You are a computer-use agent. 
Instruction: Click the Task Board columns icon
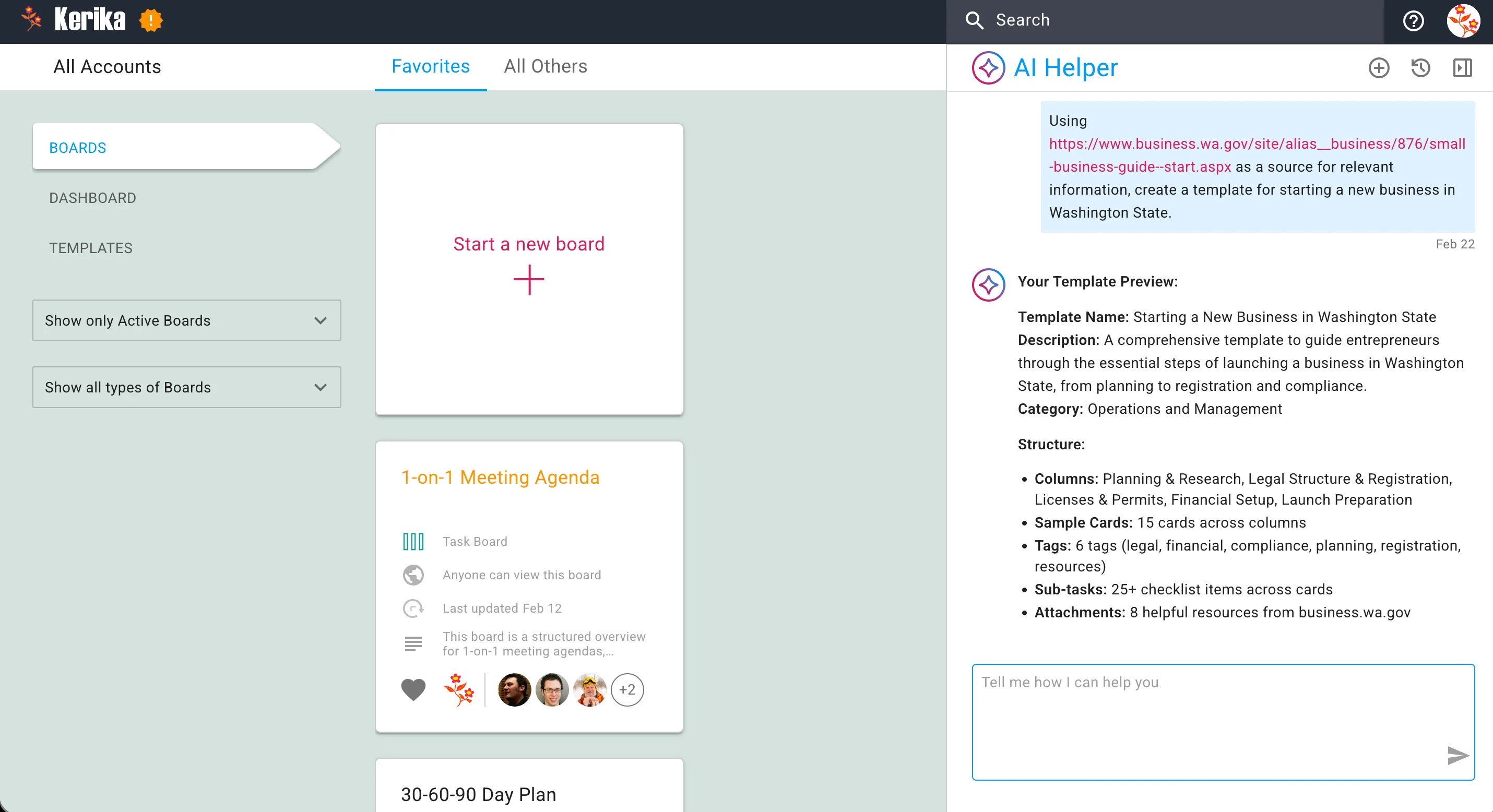click(413, 541)
